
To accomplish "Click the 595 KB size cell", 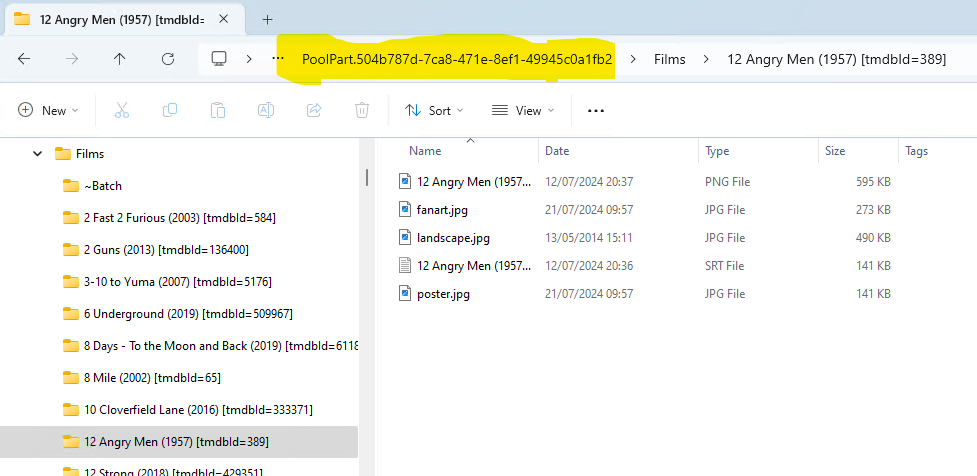I will [x=873, y=182].
